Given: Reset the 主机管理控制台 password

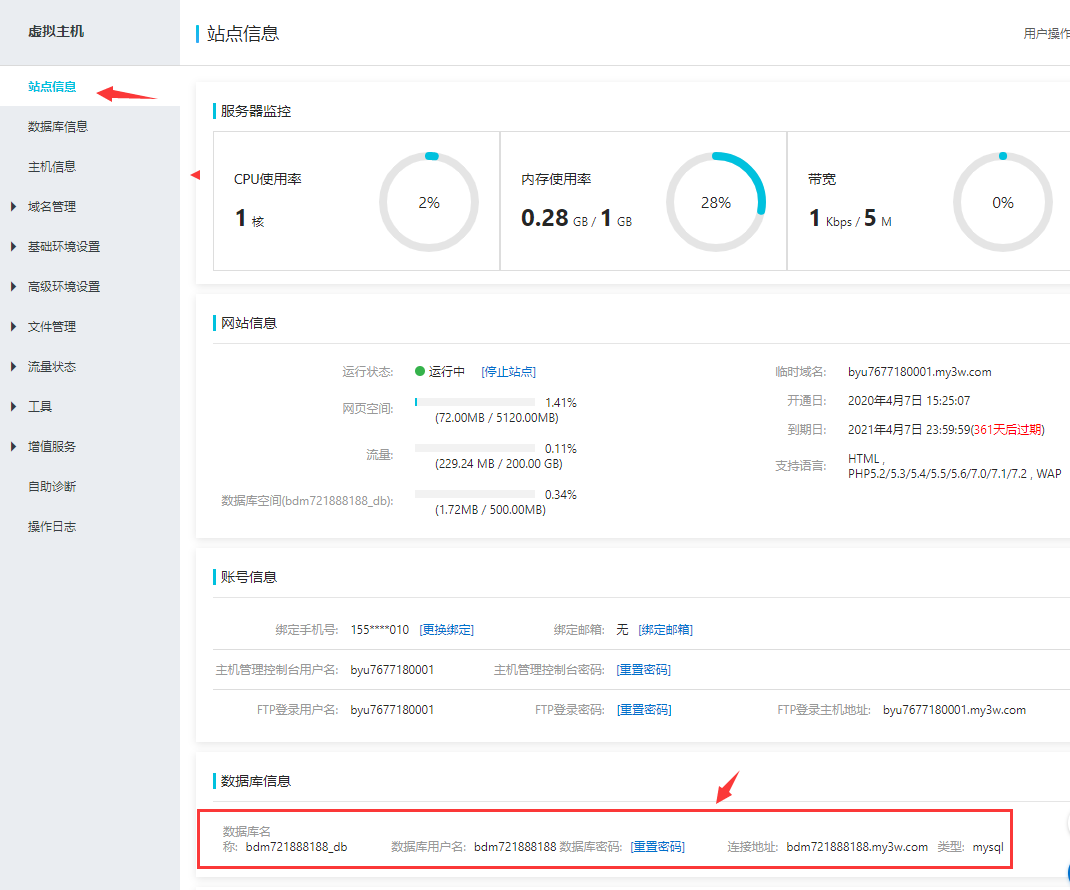Looking at the screenshot, I should point(643,670).
